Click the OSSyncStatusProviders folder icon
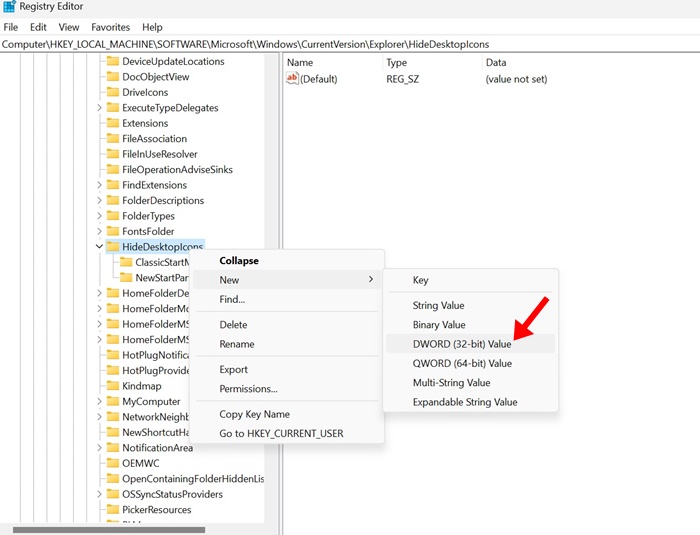Viewport: 700px width, 535px height. (x=113, y=494)
